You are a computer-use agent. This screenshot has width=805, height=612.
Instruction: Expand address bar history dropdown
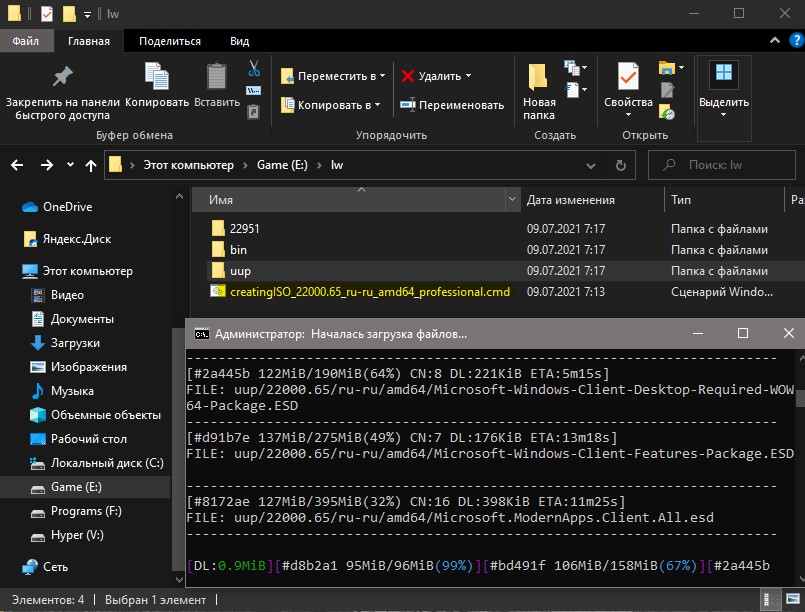click(591, 165)
